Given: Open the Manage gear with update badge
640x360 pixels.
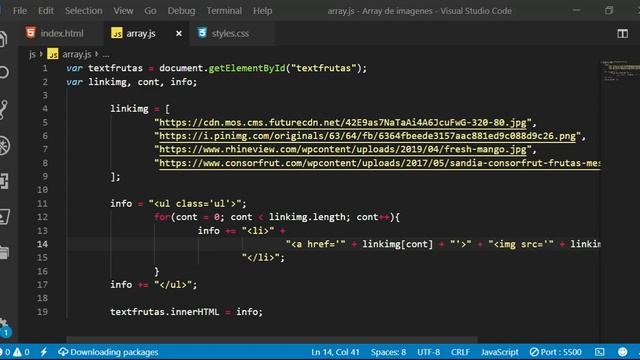Looking at the screenshot, I should [x=5, y=328].
